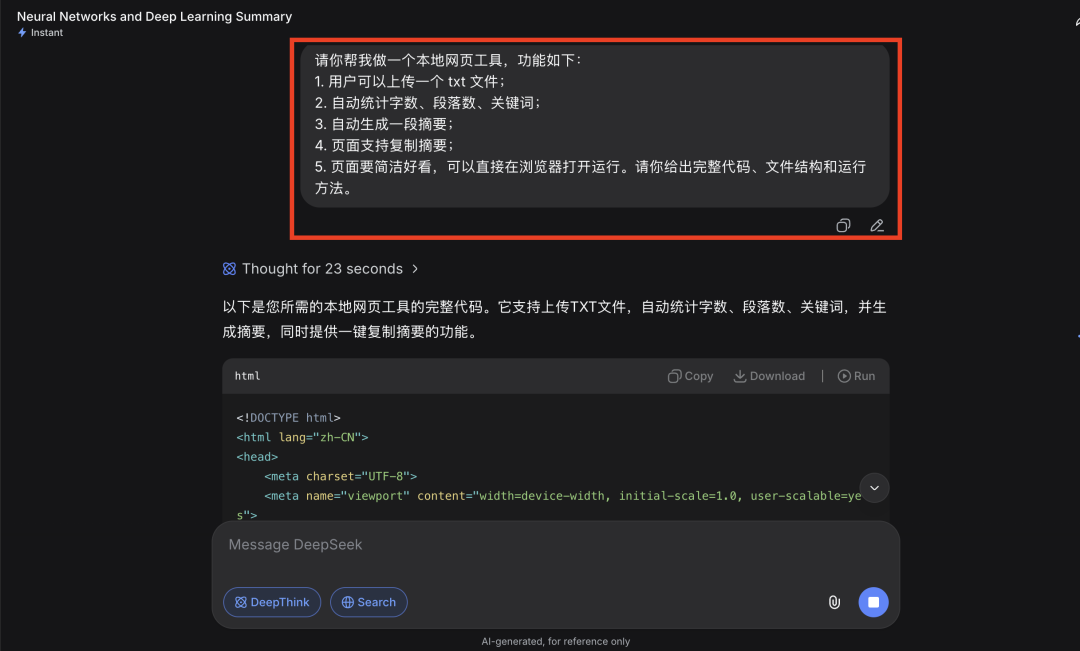Screen dimensions: 1080x651
Task: Select the html label on the code block header
Action: pos(247,375)
